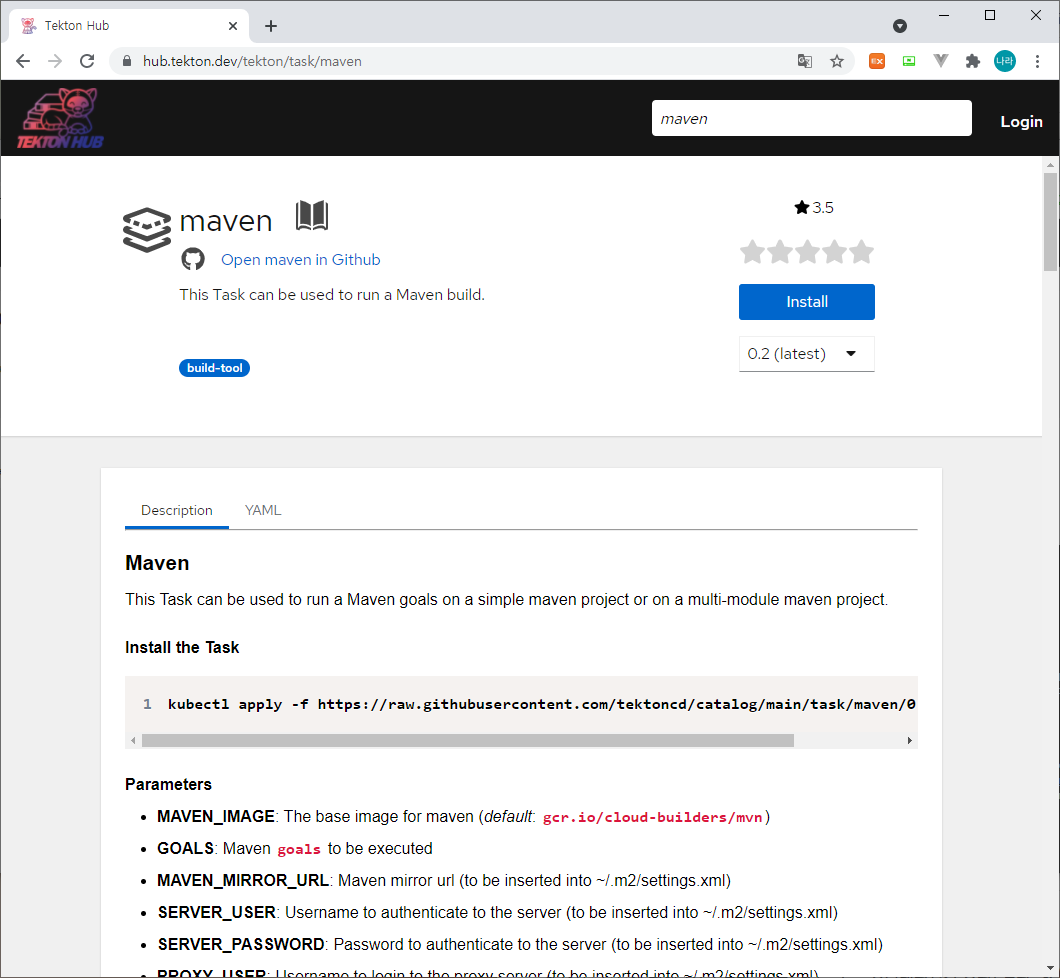Select the Tekton Hub browser tab
The image size is (1060, 978).
tap(128, 26)
